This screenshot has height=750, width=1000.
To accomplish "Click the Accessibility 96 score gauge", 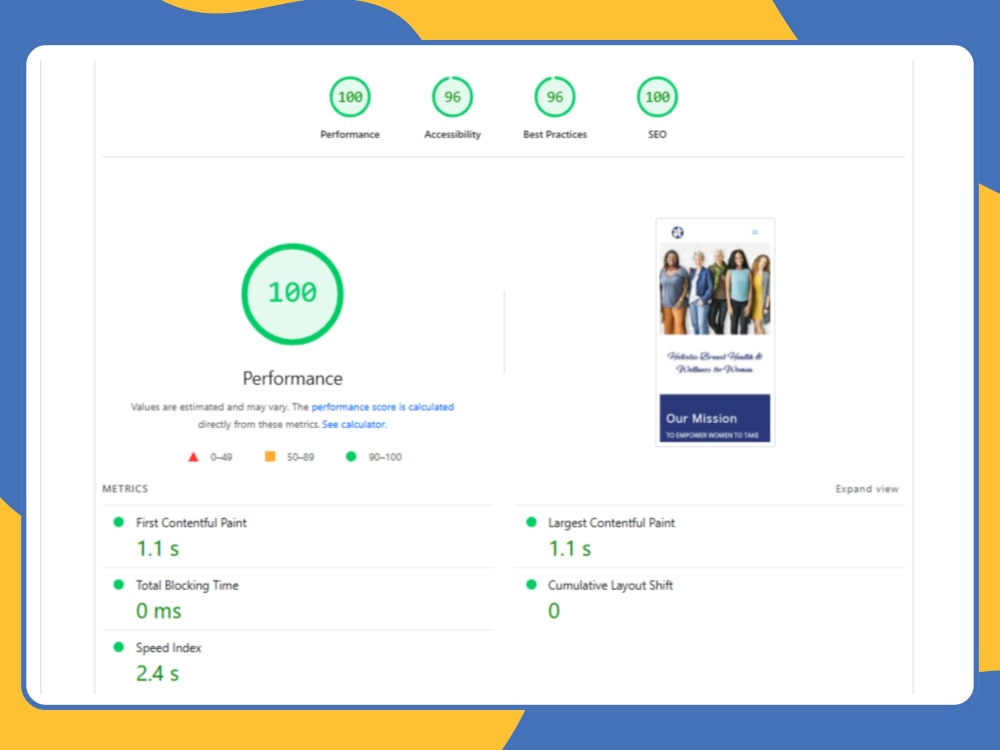I will point(452,97).
